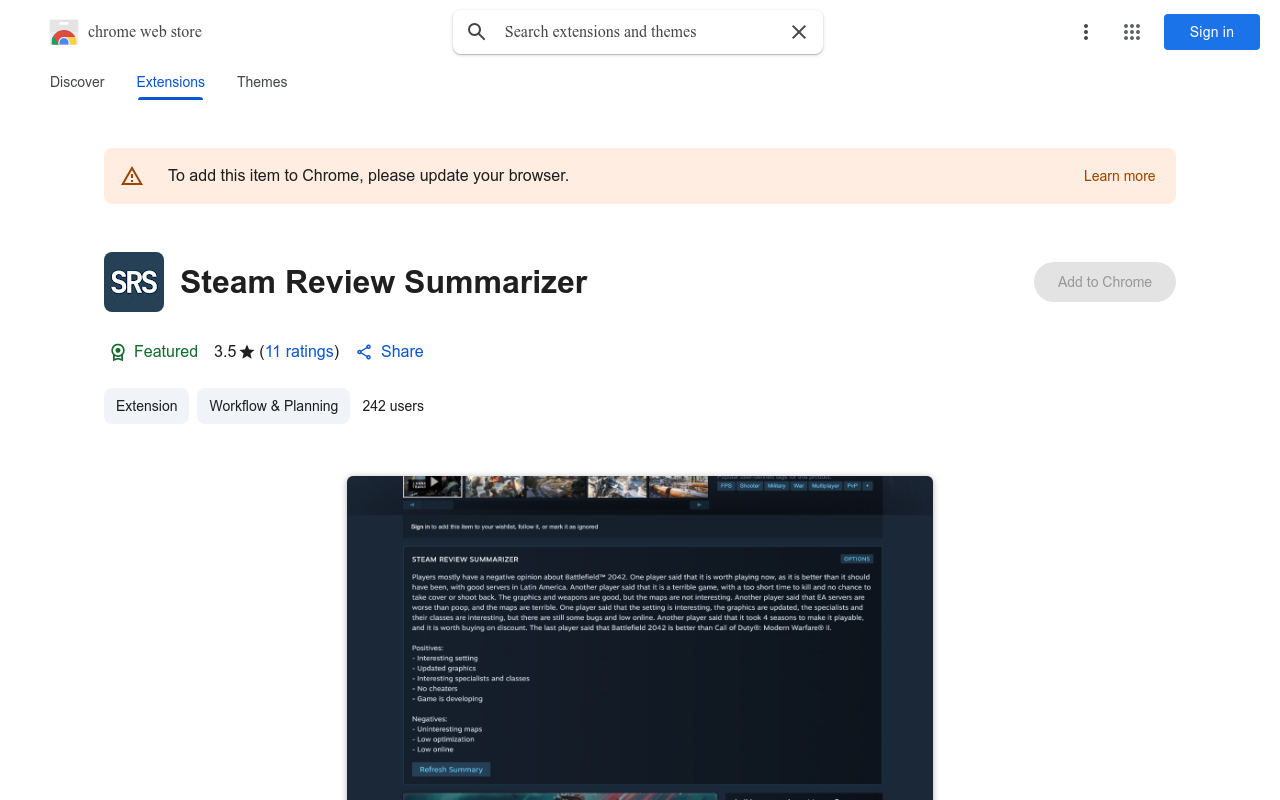The width and height of the screenshot is (1280, 800).
Task: Click the search magnifier icon
Action: click(477, 32)
